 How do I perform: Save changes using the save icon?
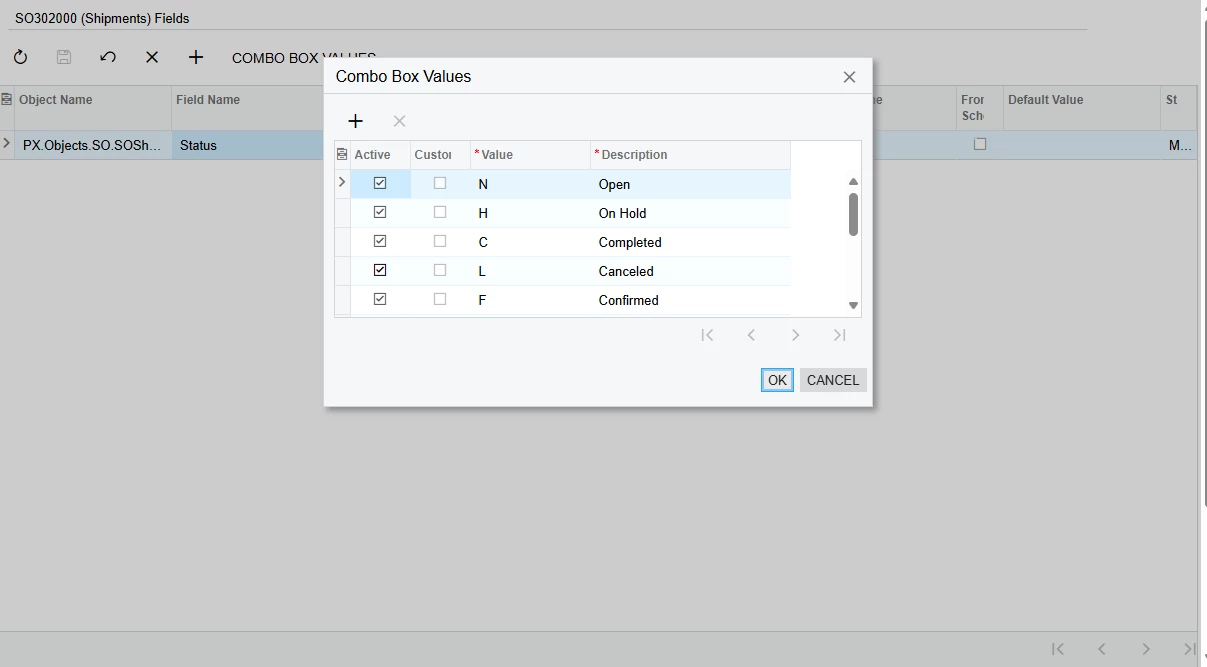click(63, 57)
